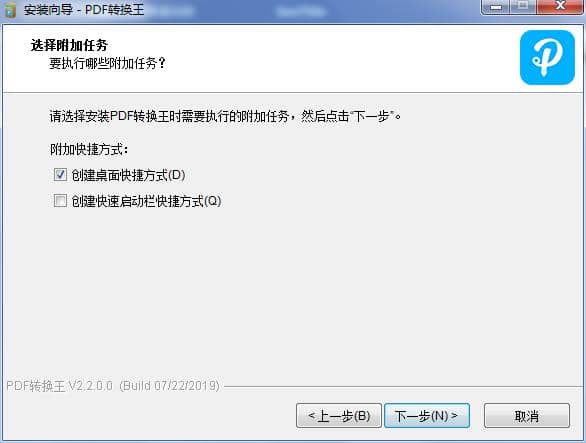Click the PDF转换王 V2.2.0.0 build version text

(x=113, y=386)
